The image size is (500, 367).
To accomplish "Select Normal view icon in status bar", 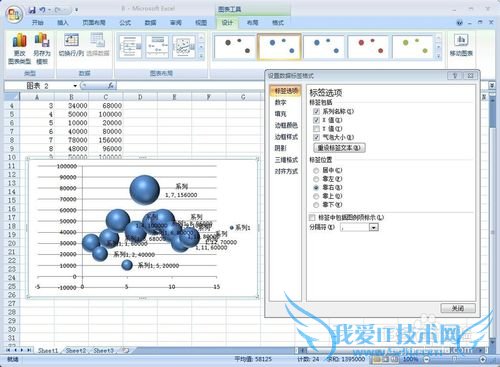I will click(377, 359).
